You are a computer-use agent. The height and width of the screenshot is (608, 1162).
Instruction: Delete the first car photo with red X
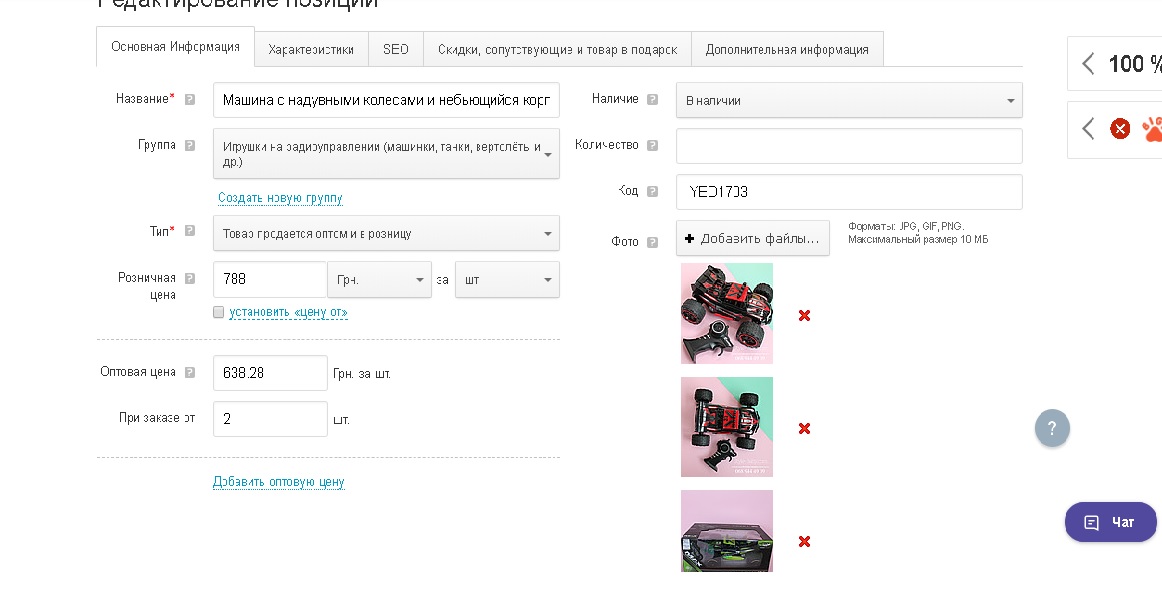click(x=804, y=316)
